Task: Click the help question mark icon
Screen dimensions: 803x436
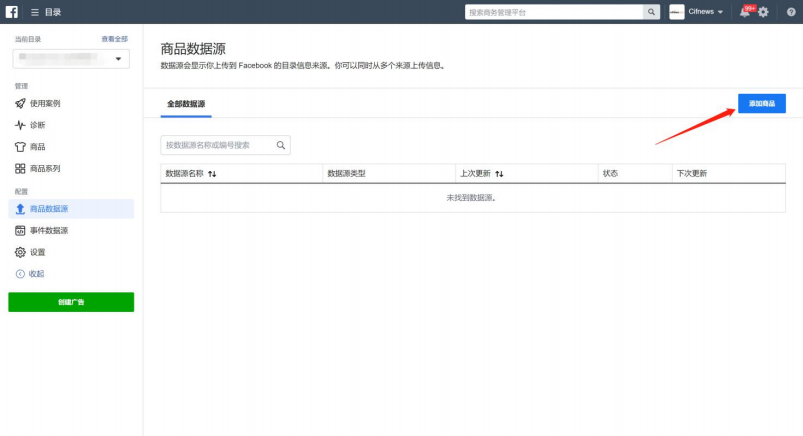Action: (791, 12)
